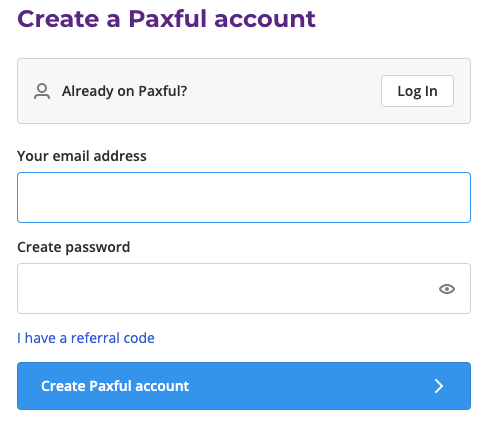Click the 'Create password' label
The width and height of the screenshot is (488, 422).
(x=74, y=247)
